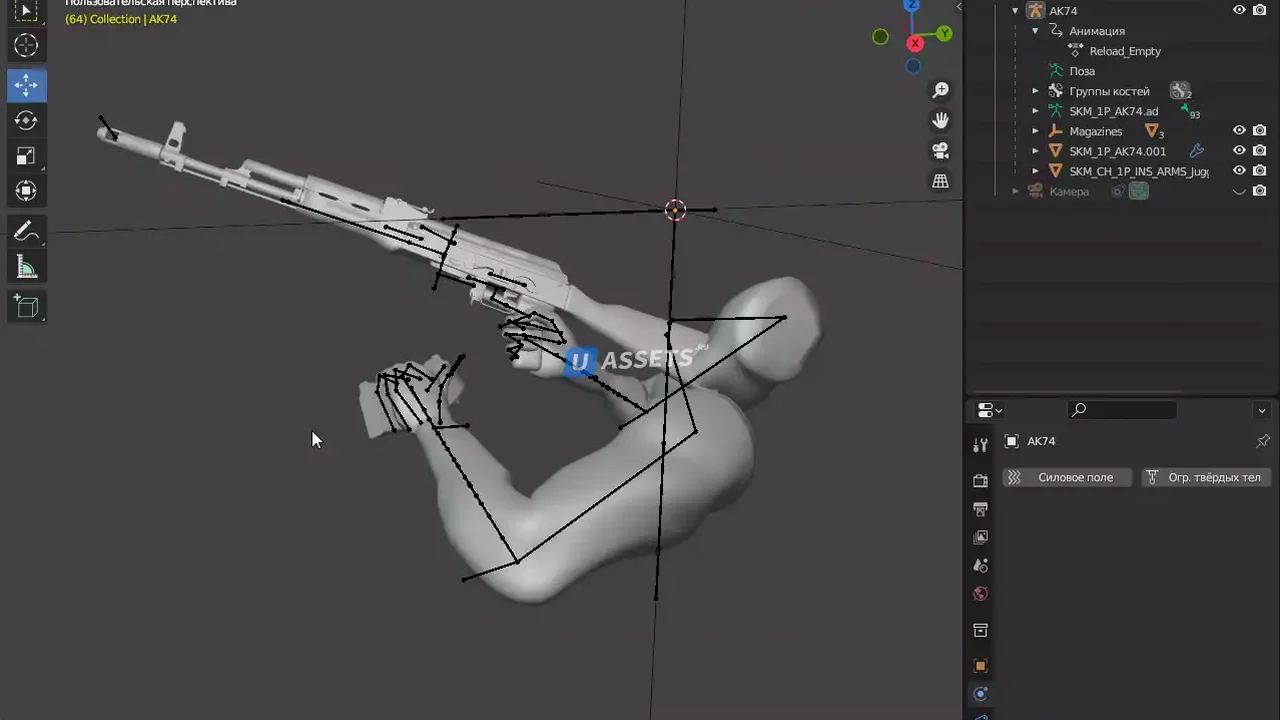Select the Поза item in outliner
Screen dimensions: 1280x720
click(1082, 71)
